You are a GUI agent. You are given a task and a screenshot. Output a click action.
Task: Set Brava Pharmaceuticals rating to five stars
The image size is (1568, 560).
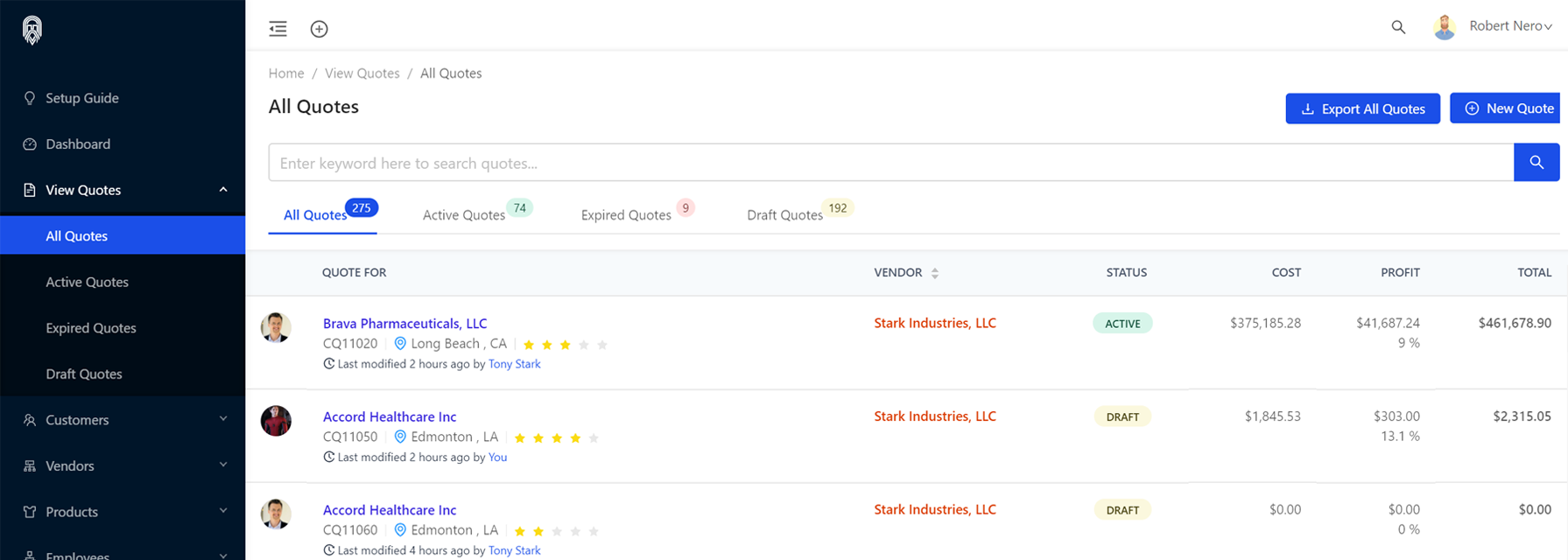tap(602, 345)
